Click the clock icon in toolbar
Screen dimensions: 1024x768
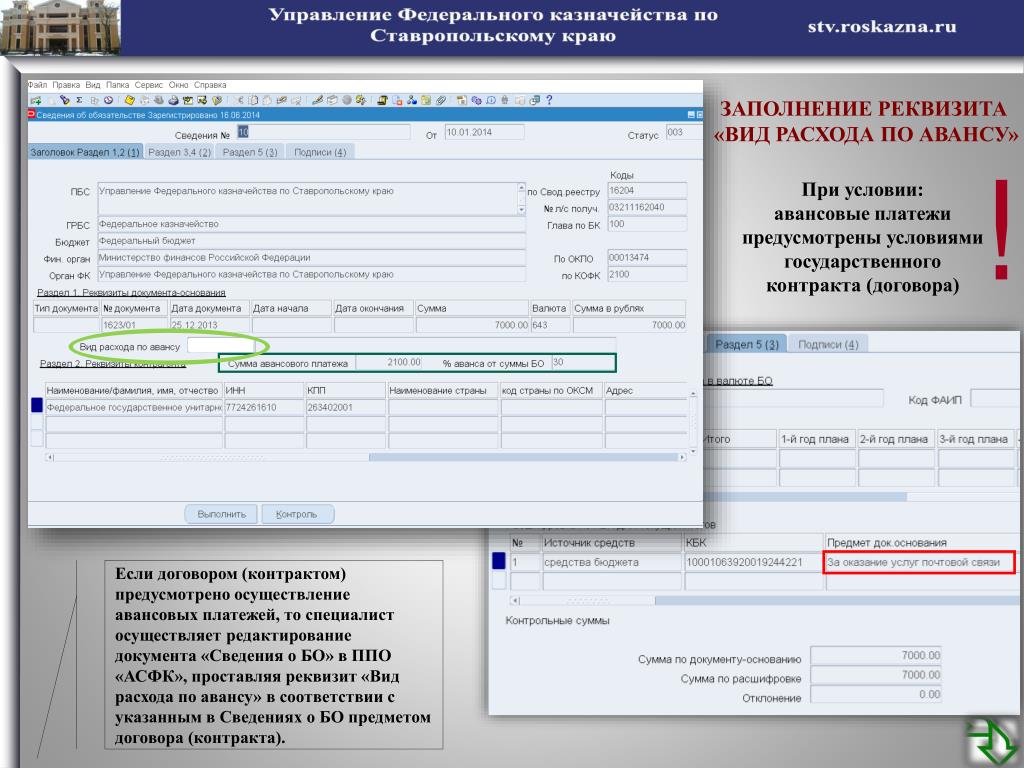(x=108, y=100)
